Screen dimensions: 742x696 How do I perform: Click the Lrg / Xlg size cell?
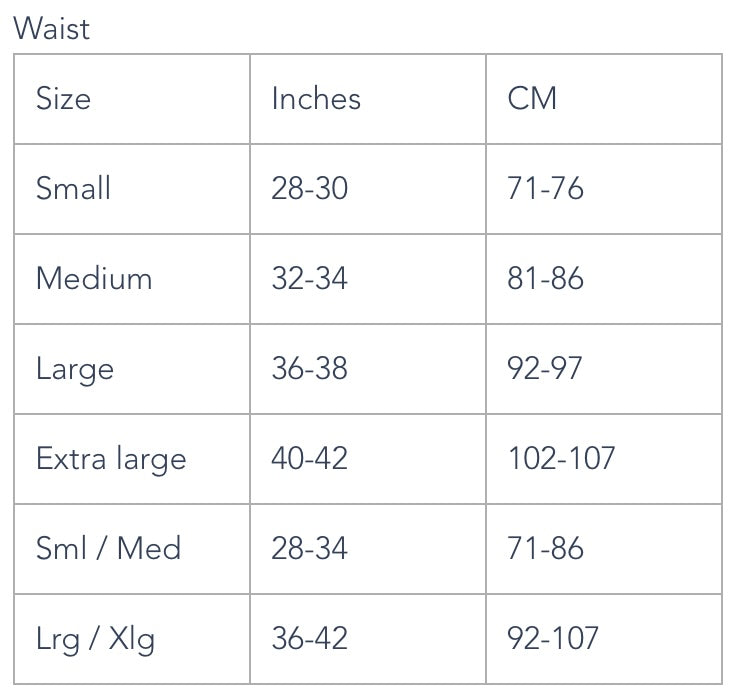pos(132,639)
